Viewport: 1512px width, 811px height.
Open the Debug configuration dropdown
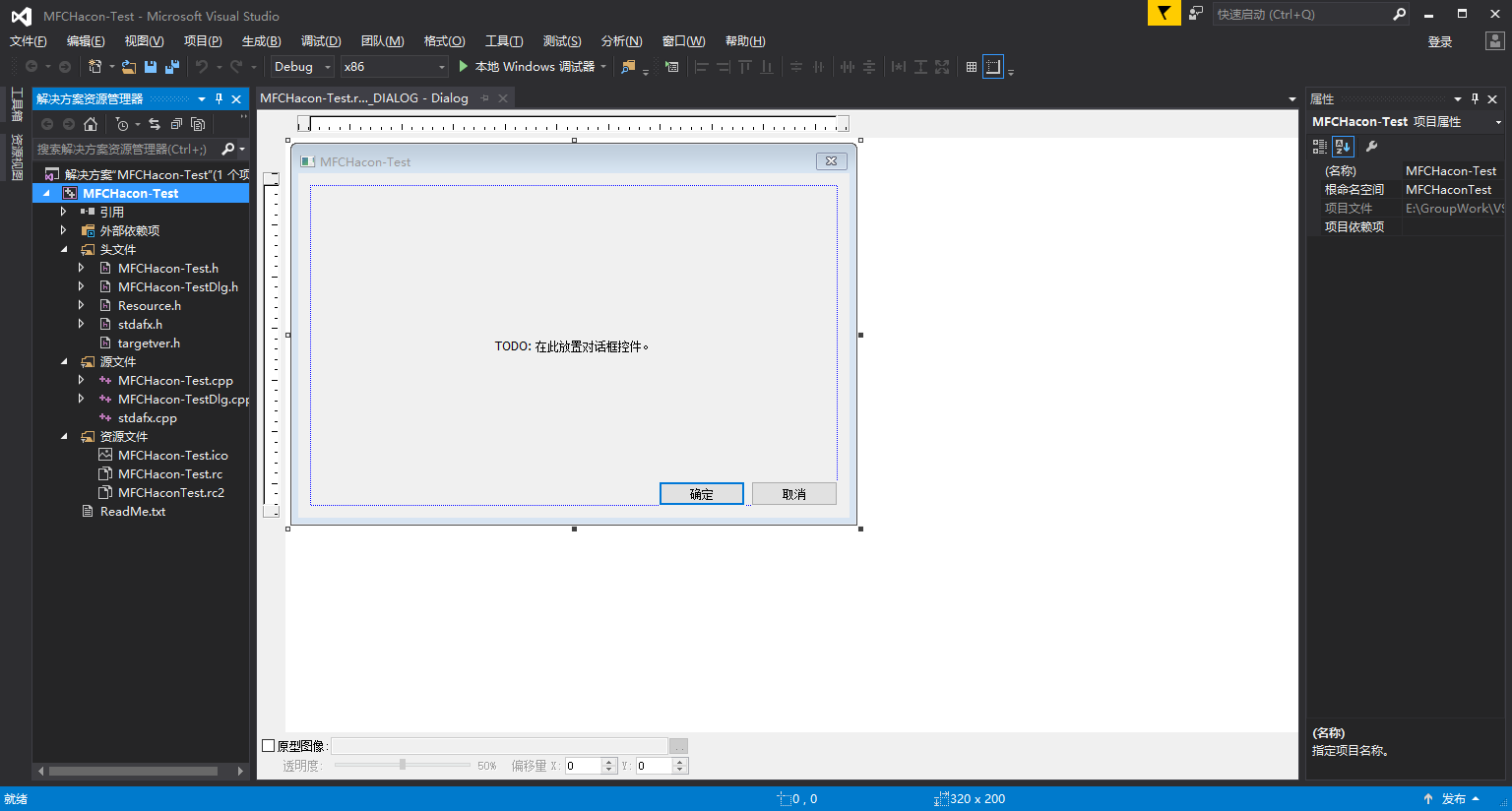329,66
